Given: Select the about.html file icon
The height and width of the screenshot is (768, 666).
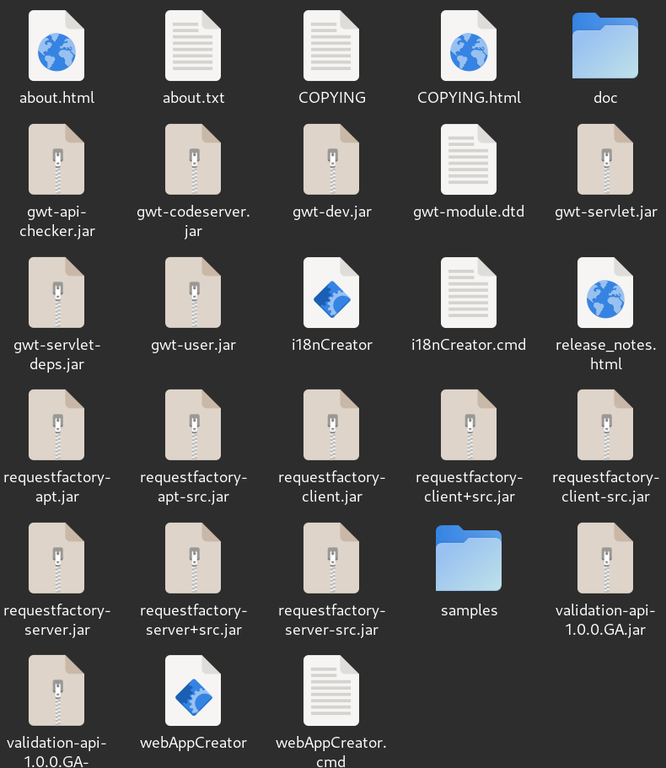Looking at the screenshot, I should click(x=56, y=46).
